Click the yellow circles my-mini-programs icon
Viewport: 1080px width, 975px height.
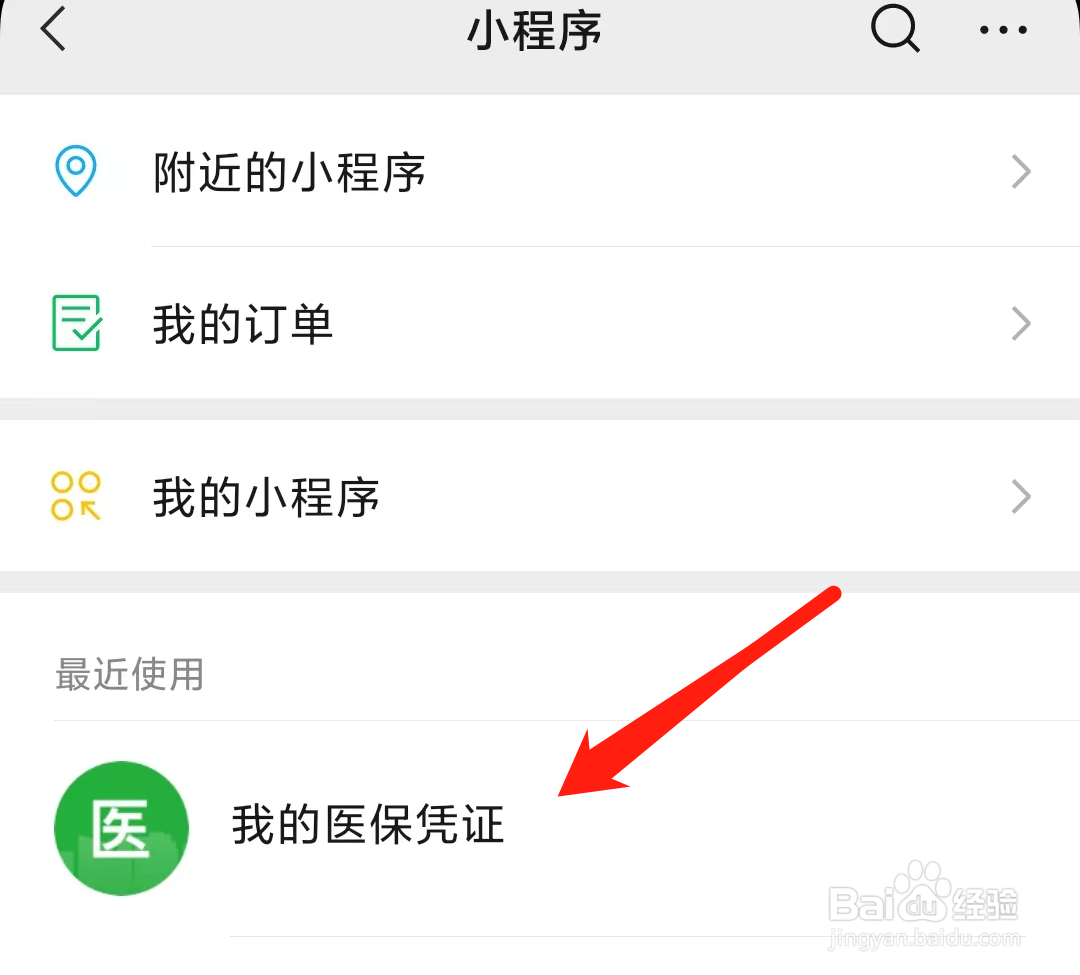pos(76,496)
